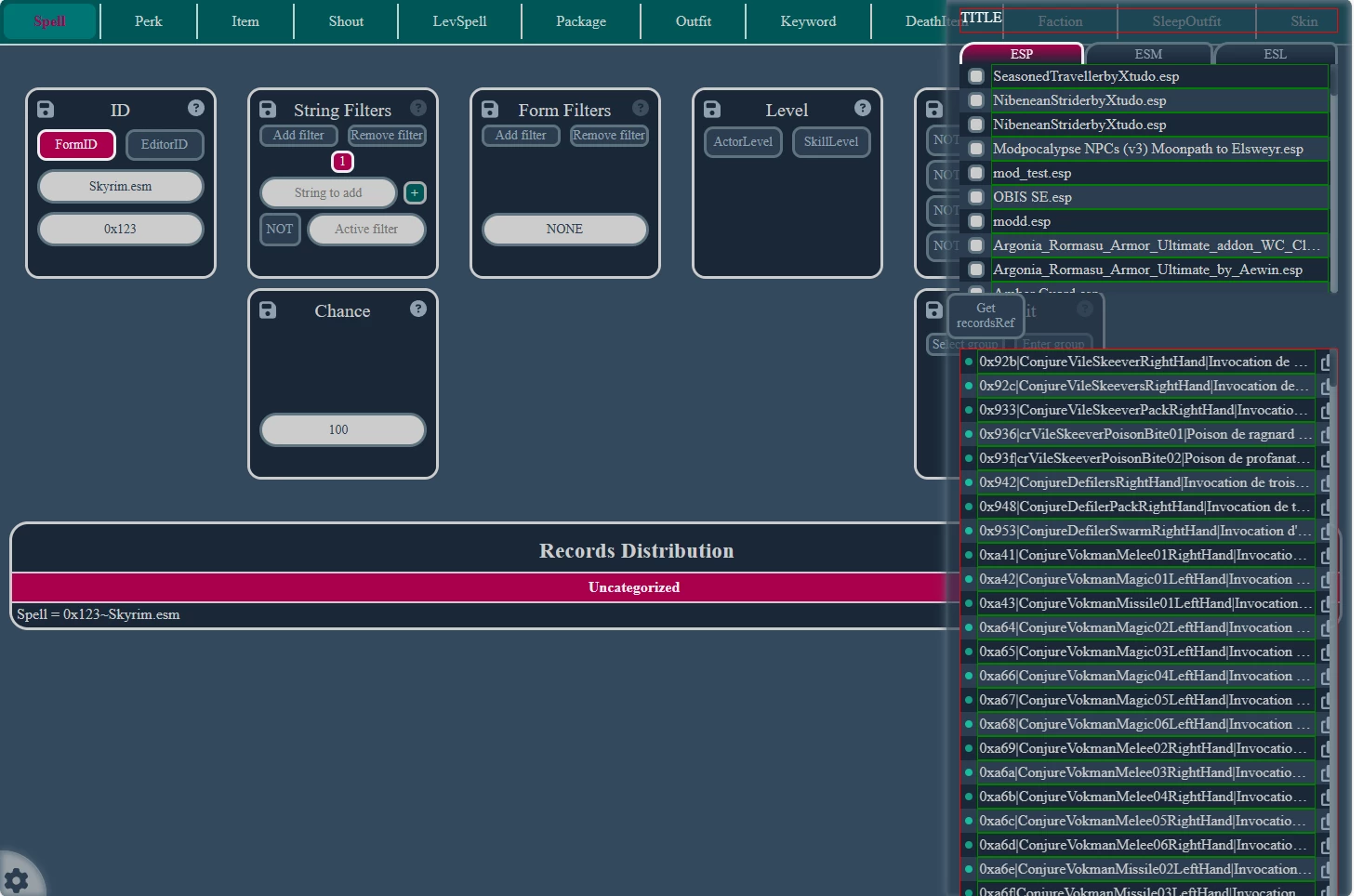This screenshot has width=1363, height=896.
Task: Click Remove filter in String Filters
Action: coord(387,136)
